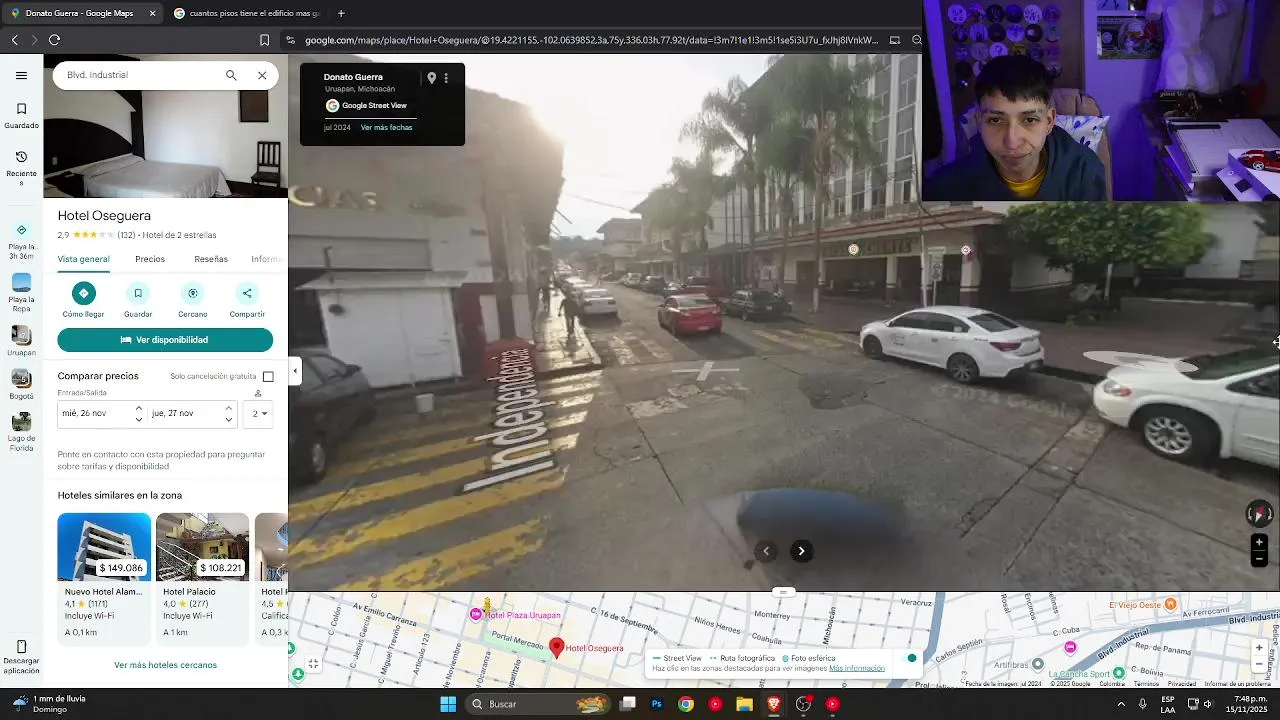Image resolution: width=1280 pixels, height=720 pixels.
Task: Switch to the partly hidden Informa tab
Action: pos(266,259)
